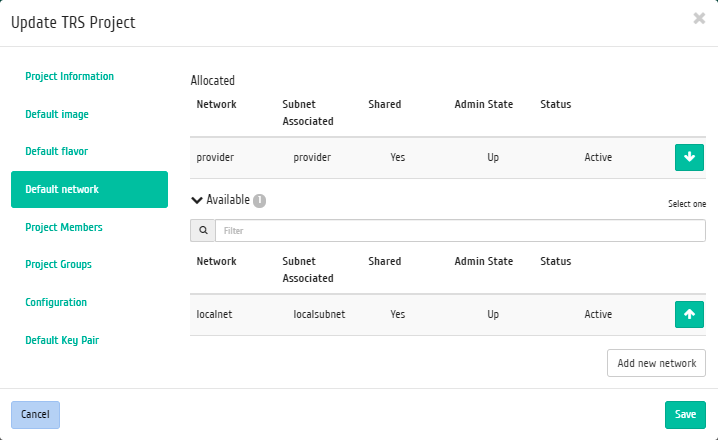Click Yes shared value in localnet row
The image size is (718, 440).
(397, 315)
